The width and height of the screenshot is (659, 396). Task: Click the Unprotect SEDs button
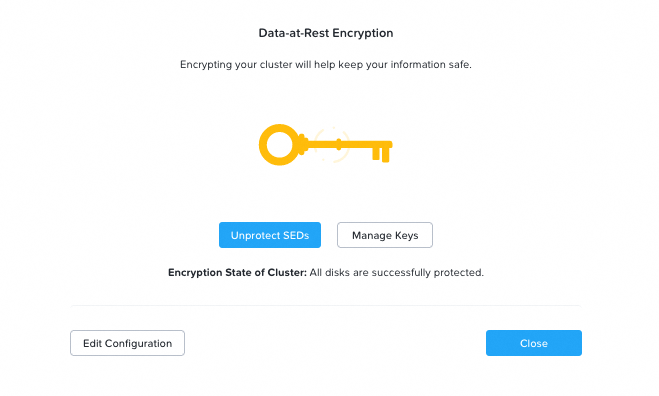270,235
